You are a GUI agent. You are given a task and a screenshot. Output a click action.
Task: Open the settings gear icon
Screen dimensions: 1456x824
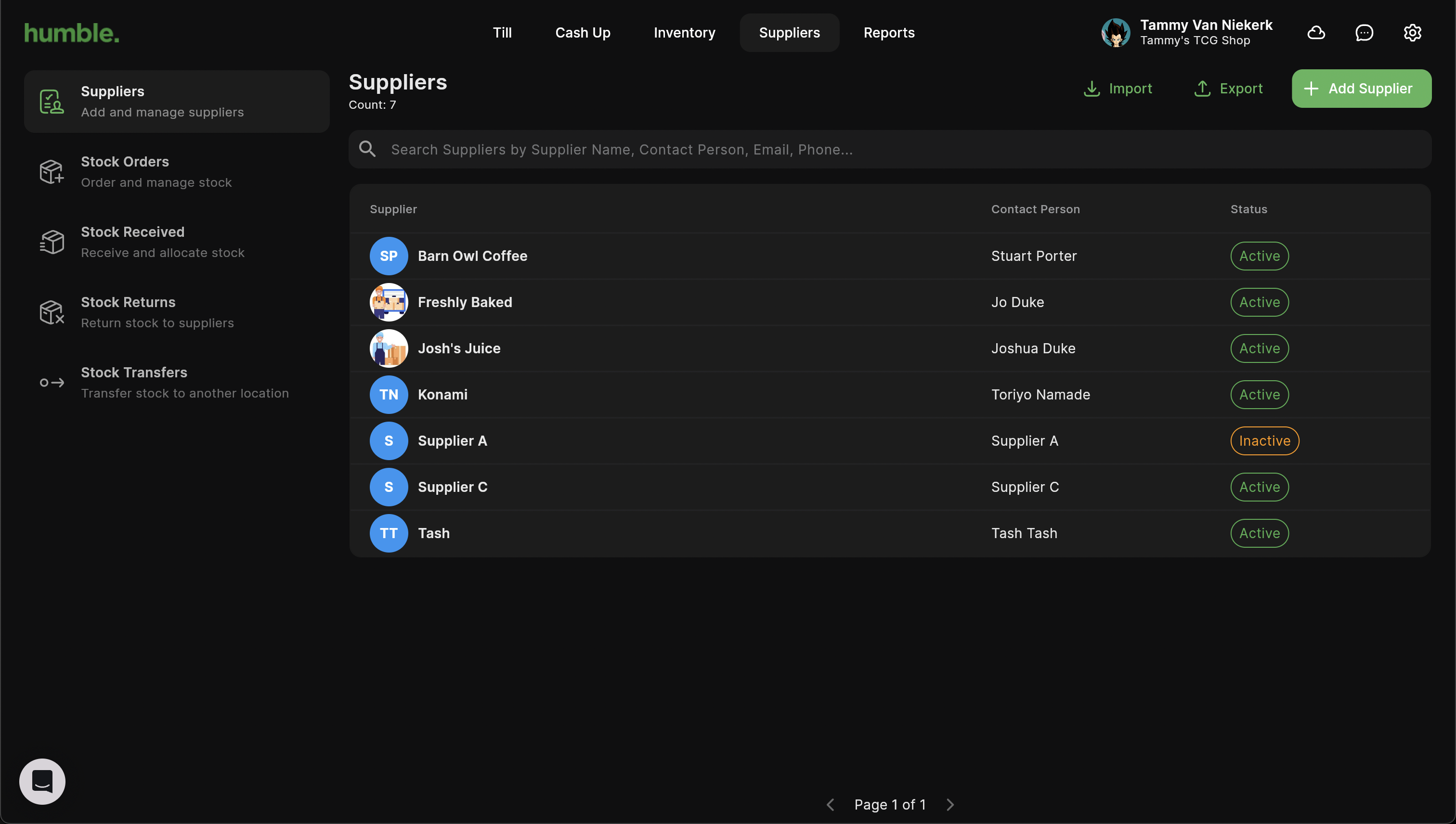click(x=1412, y=33)
